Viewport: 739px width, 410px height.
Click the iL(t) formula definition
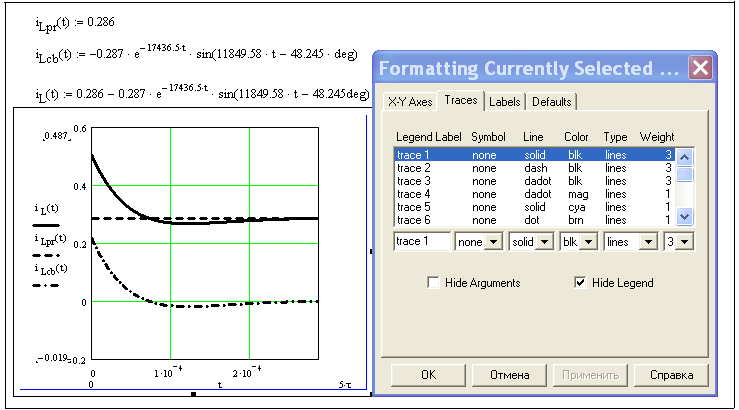[203, 92]
